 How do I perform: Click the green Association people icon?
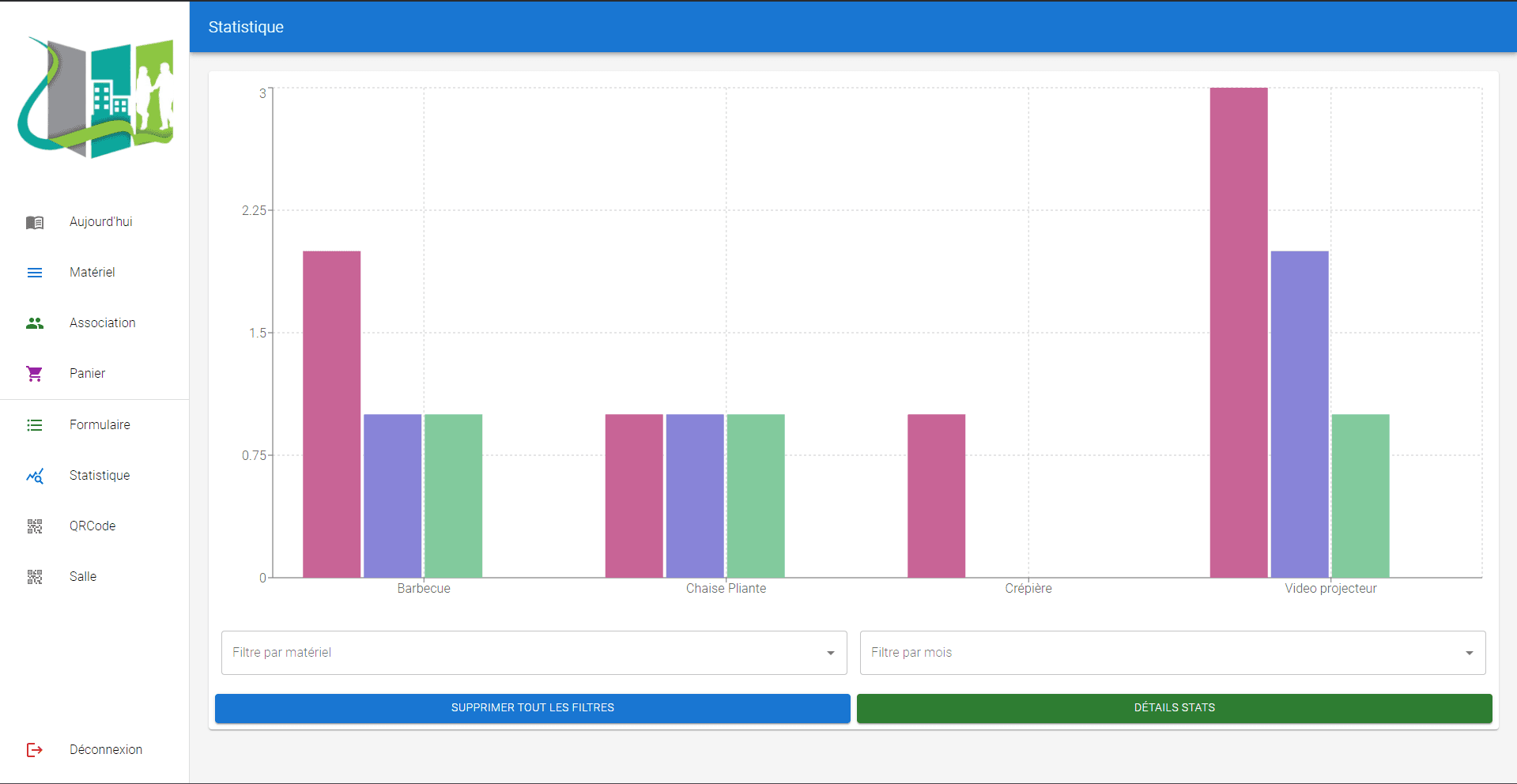click(35, 323)
